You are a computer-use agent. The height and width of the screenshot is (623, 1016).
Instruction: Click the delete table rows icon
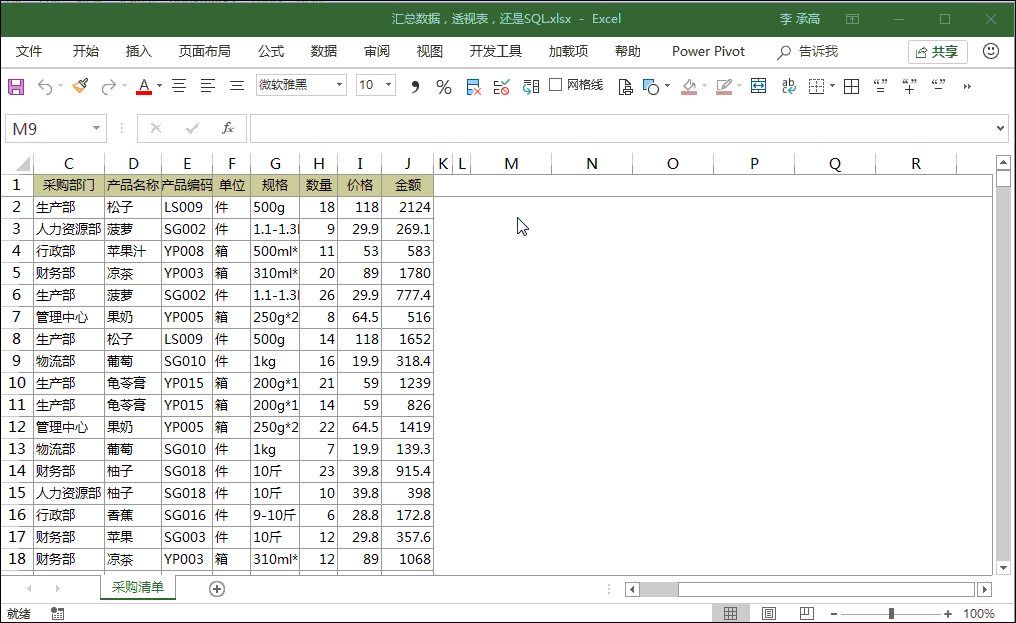coord(473,87)
